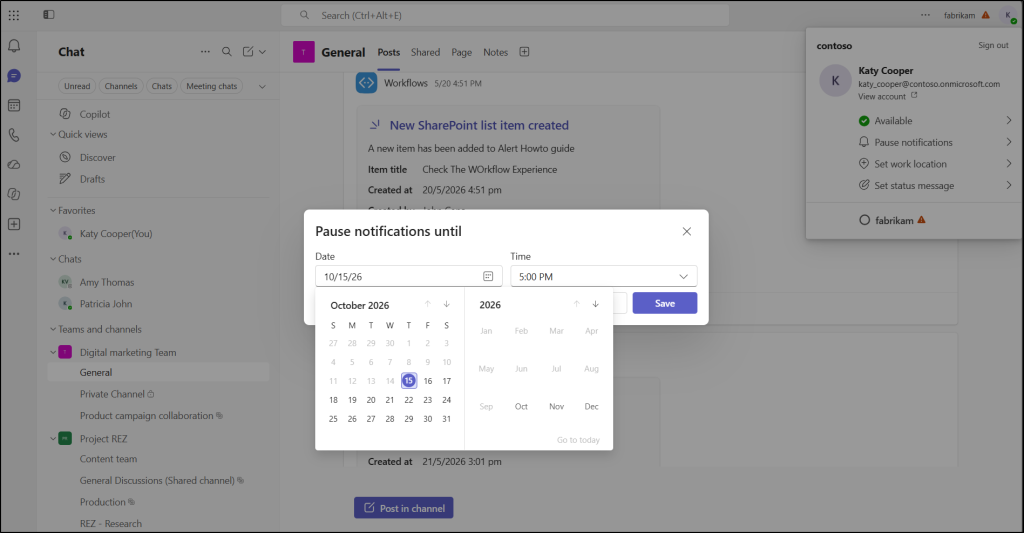
Task: Open Set status message menu
Action: 935,185
